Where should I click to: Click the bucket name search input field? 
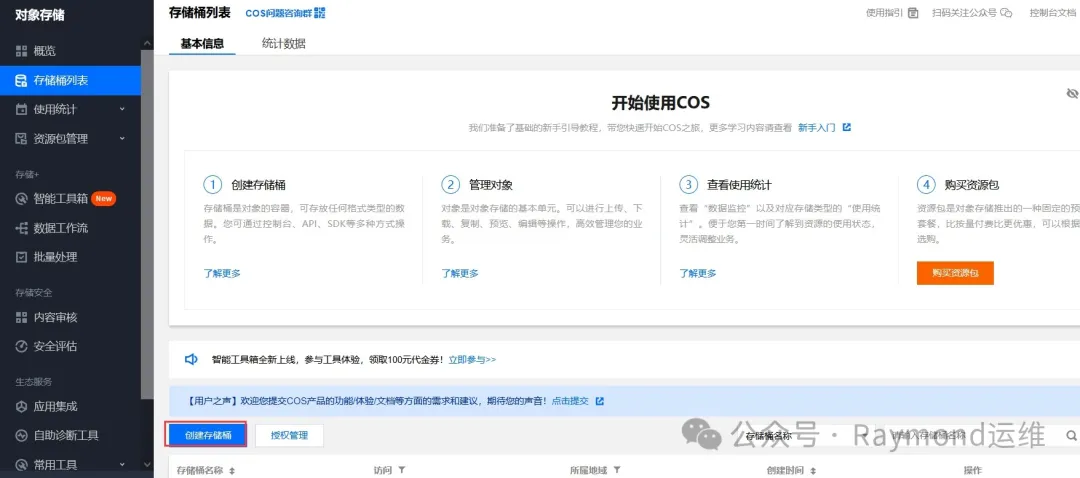(x=975, y=435)
